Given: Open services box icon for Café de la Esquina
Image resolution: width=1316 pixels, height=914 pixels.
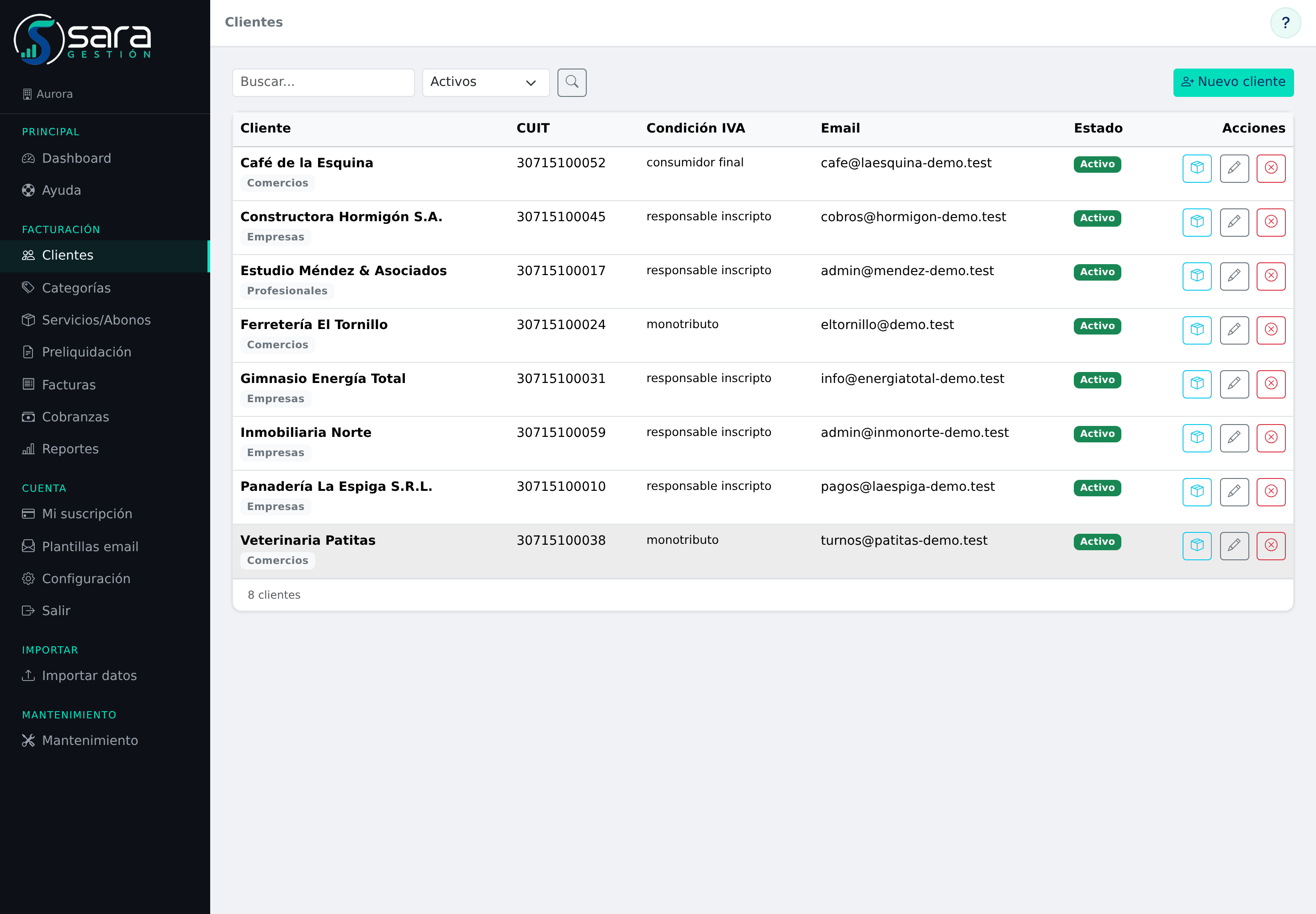Looking at the screenshot, I should point(1197,168).
